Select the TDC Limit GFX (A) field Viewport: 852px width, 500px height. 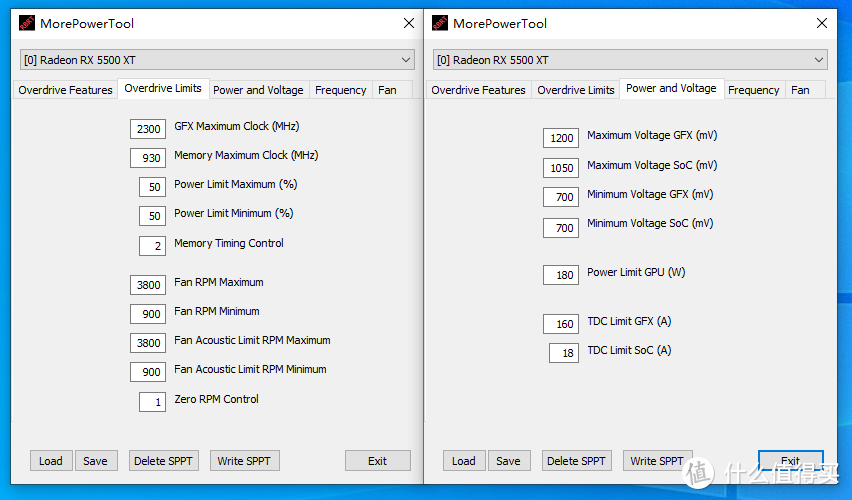[x=561, y=324]
